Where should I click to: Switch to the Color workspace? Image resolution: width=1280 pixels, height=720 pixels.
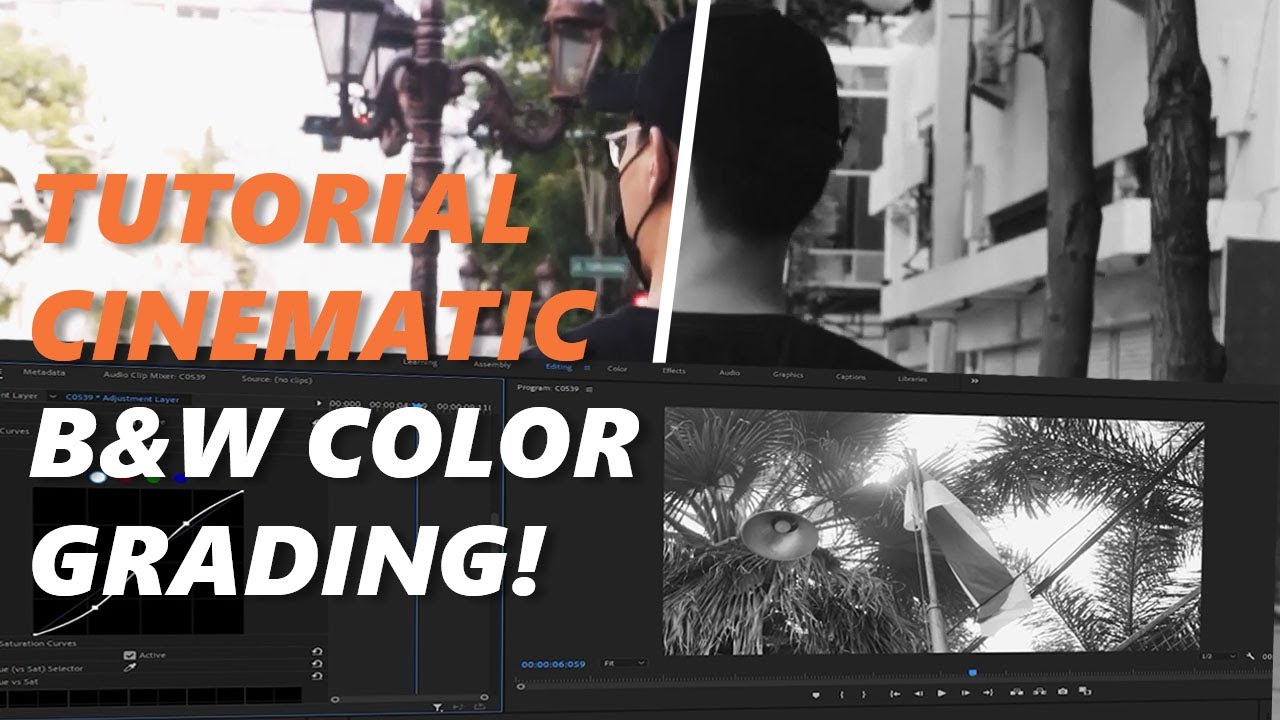[617, 370]
